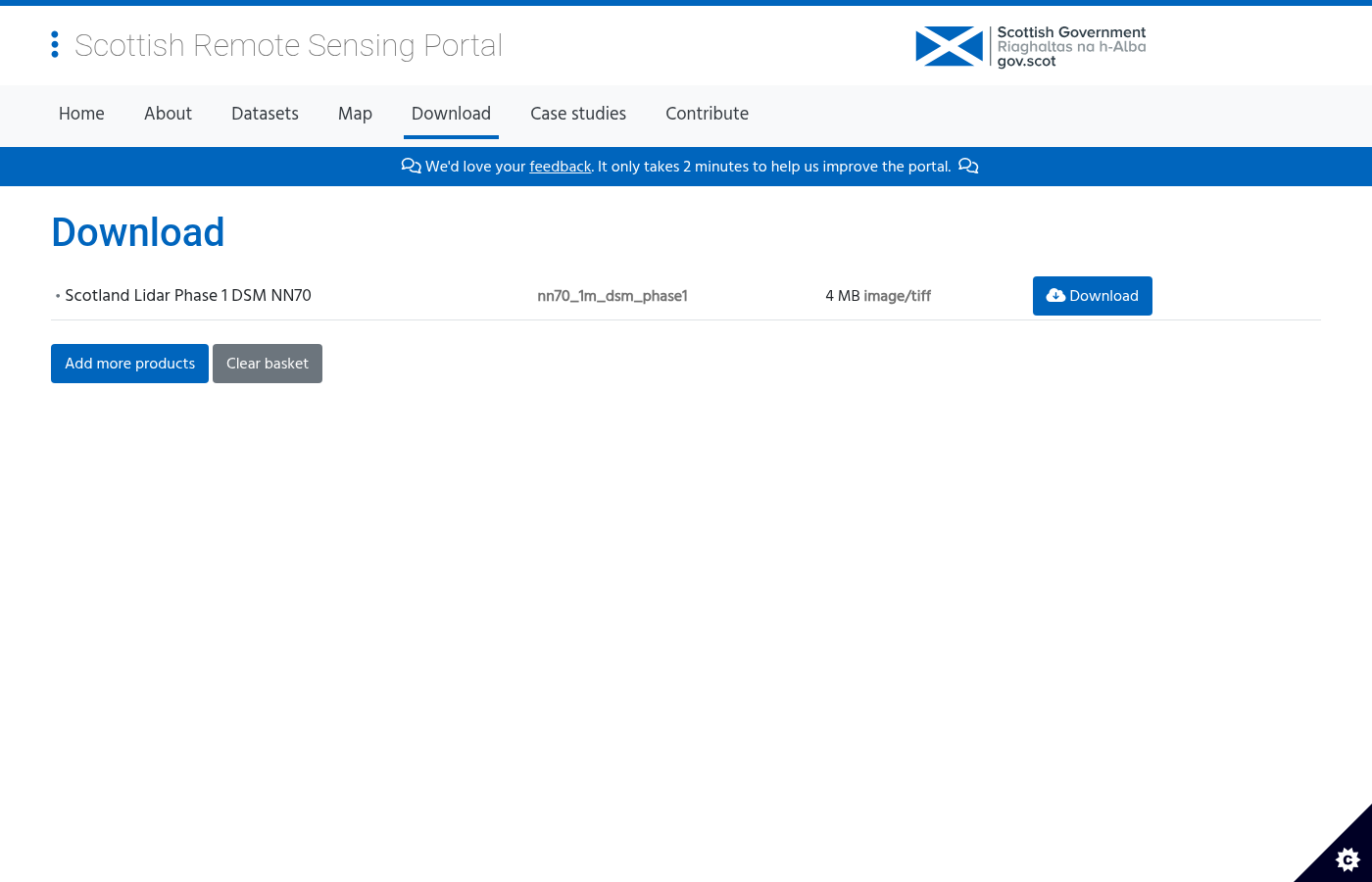Navigate to the Home tab
Image resolution: width=1372 pixels, height=882 pixels.
tap(81, 114)
